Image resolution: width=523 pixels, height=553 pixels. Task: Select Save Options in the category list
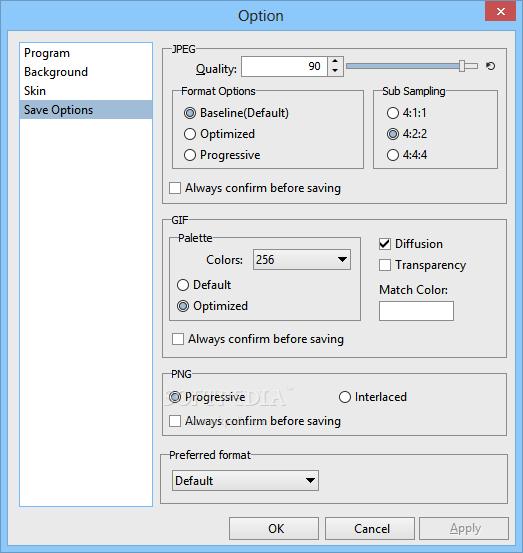(x=86, y=110)
